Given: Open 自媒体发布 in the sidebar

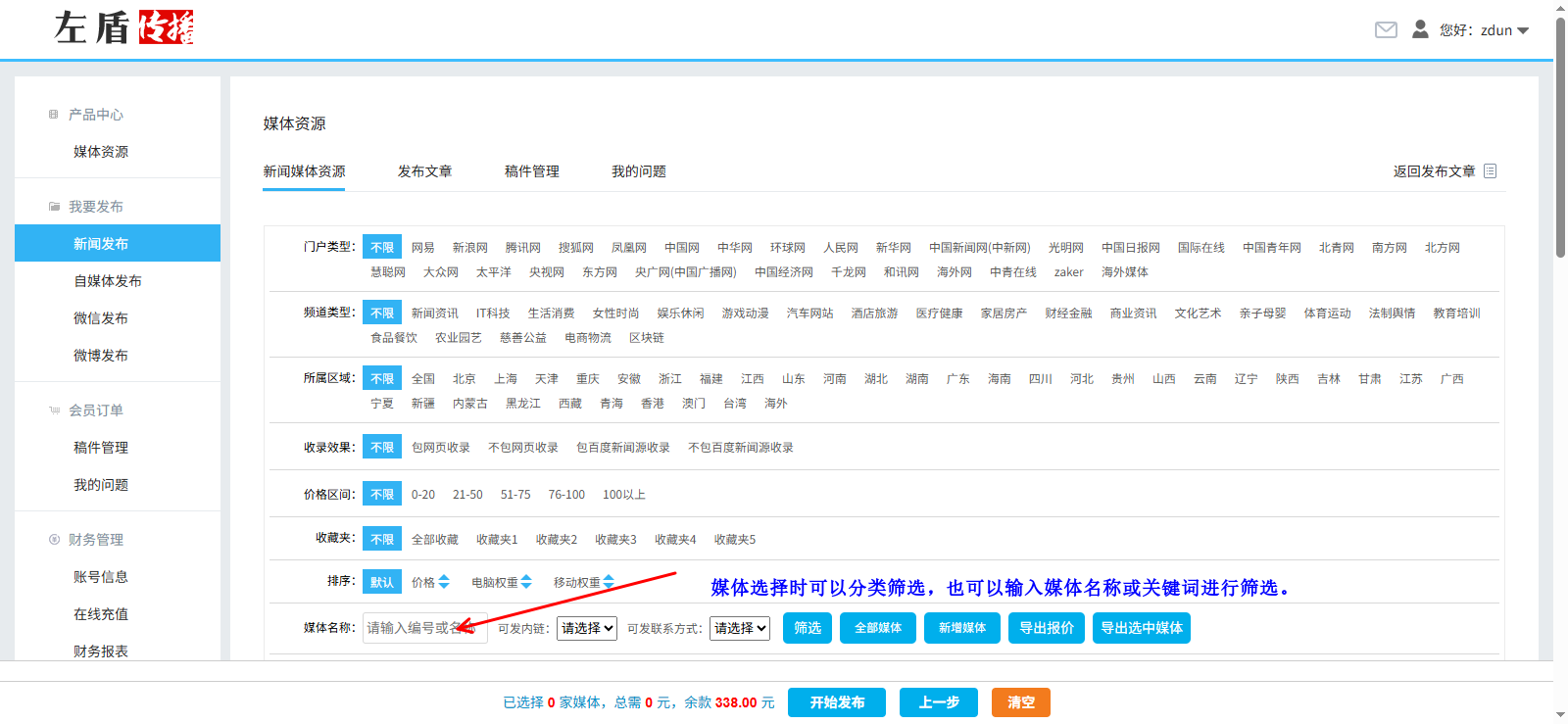Looking at the screenshot, I should coord(108,281).
